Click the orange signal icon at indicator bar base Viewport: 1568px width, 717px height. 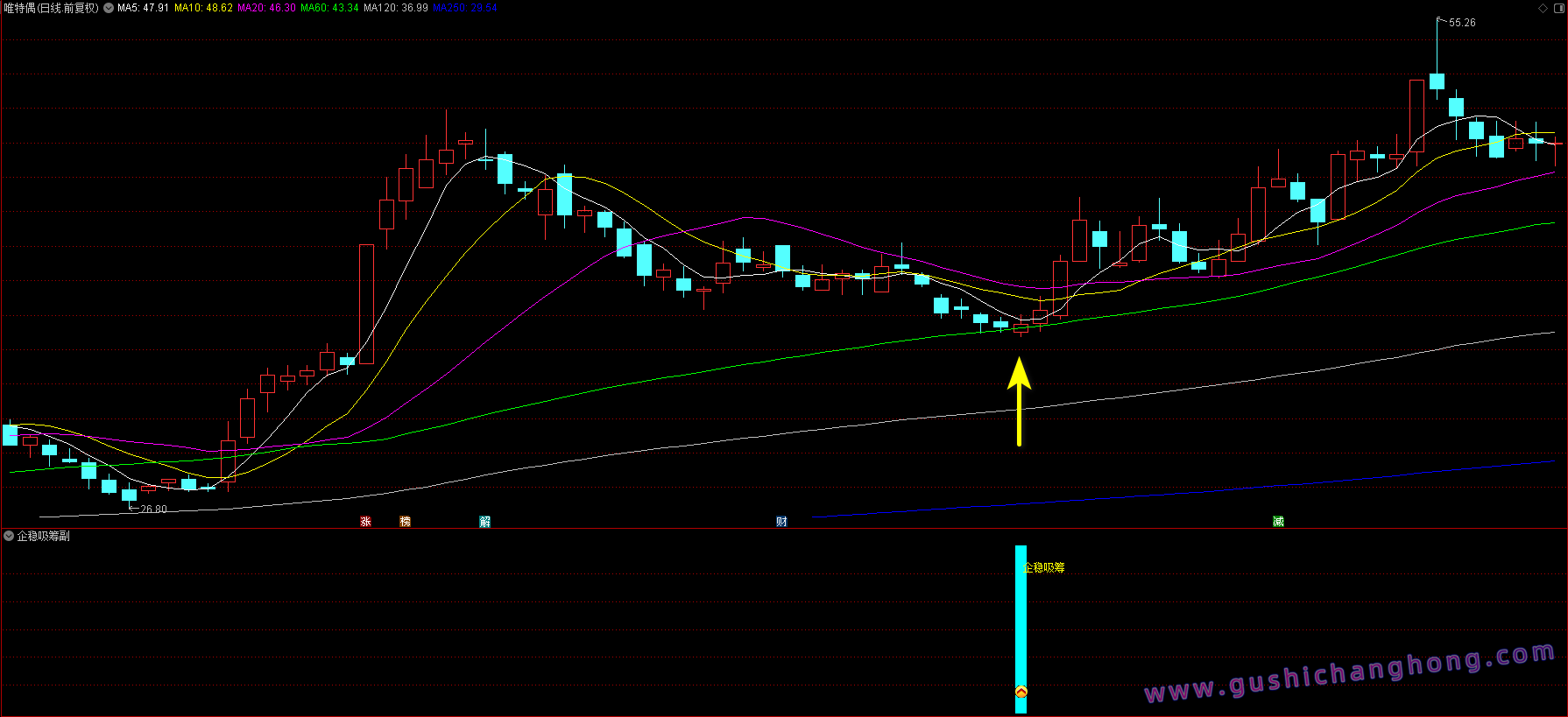point(1021,692)
